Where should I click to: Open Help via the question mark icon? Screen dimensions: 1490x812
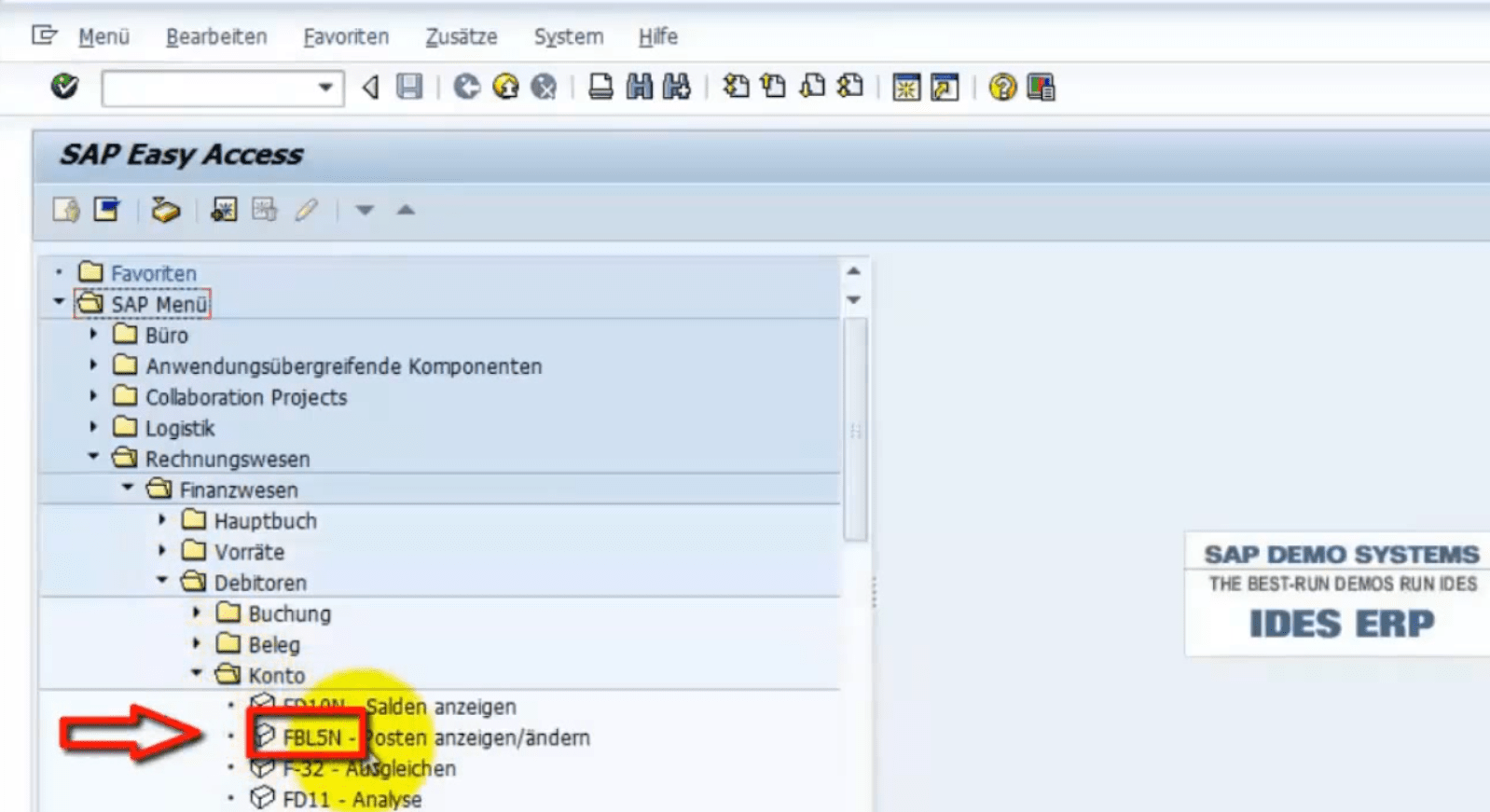tap(1002, 88)
